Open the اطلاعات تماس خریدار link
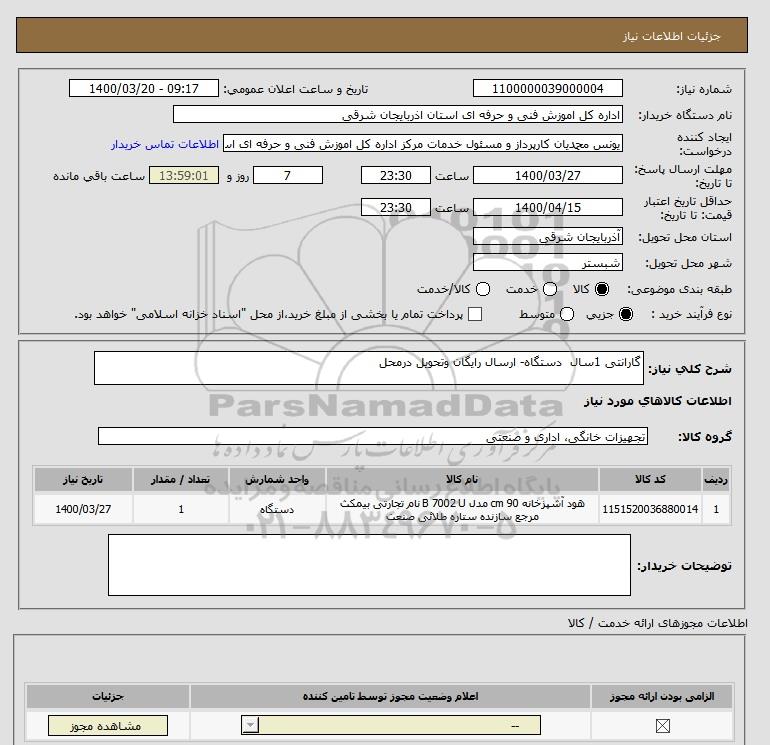The height and width of the screenshot is (745, 770). click(x=165, y=144)
